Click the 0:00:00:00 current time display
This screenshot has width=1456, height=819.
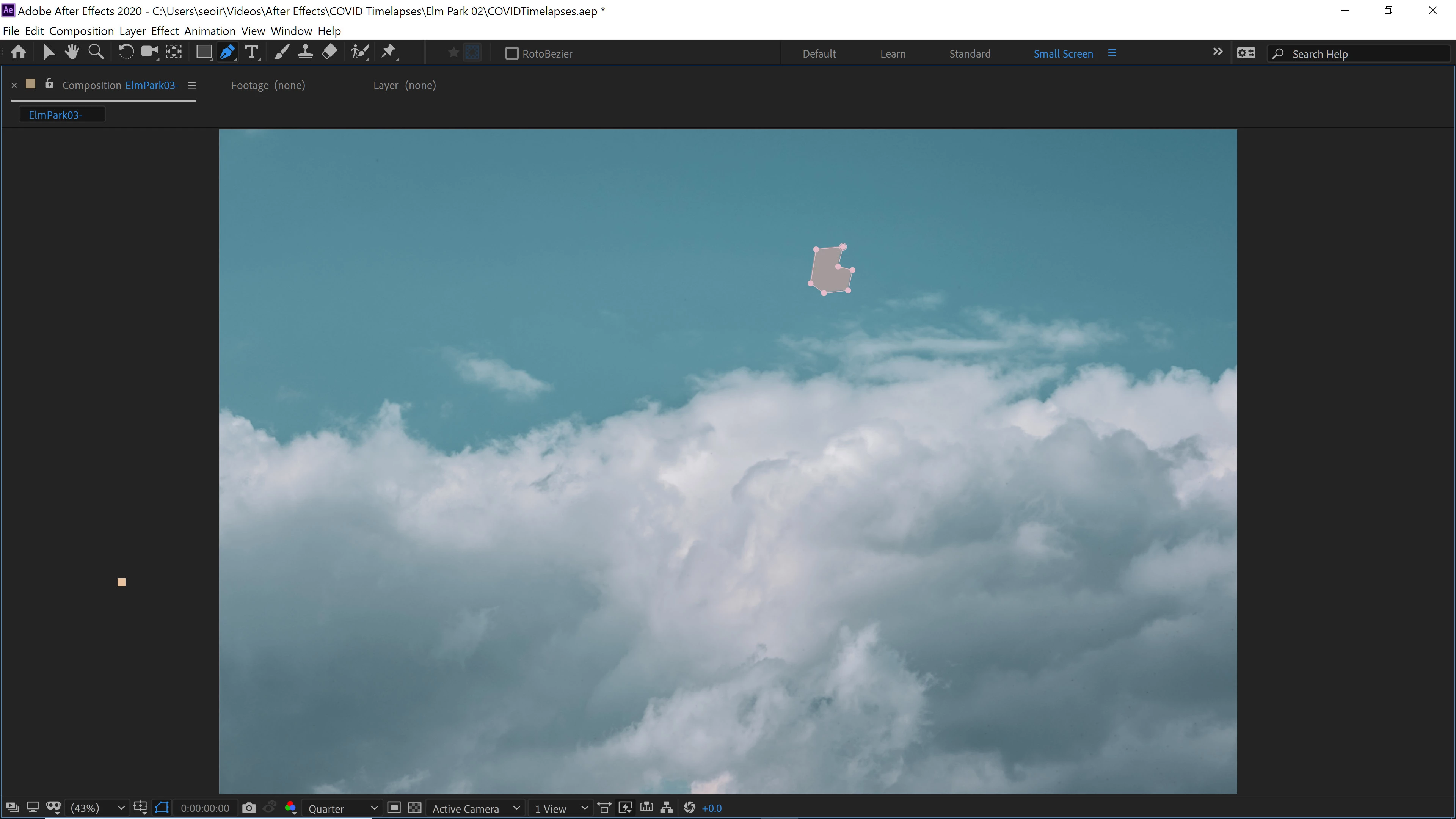(x=205, y=808)
